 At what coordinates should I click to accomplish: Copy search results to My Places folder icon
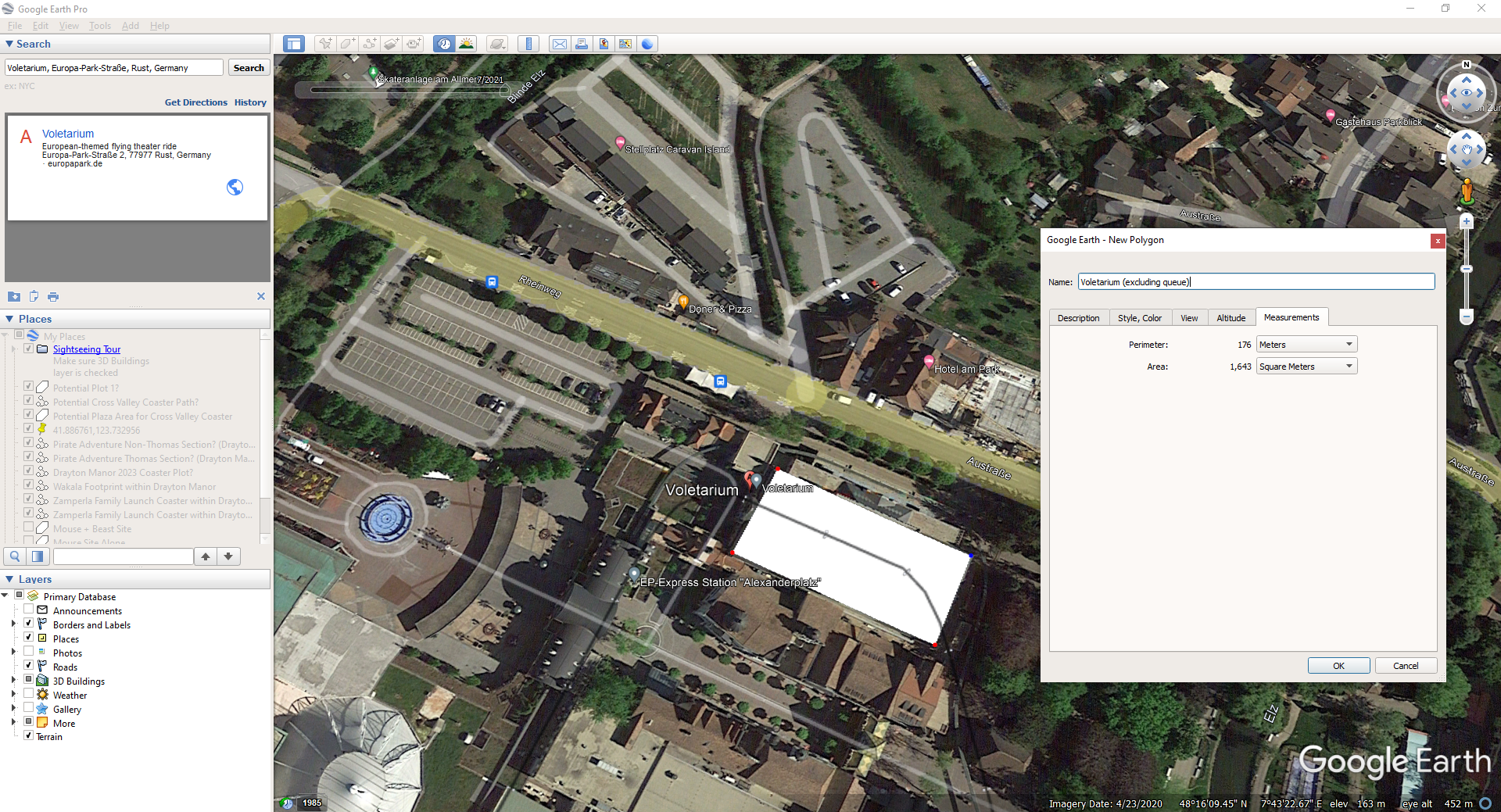click(x=14, y=296)
